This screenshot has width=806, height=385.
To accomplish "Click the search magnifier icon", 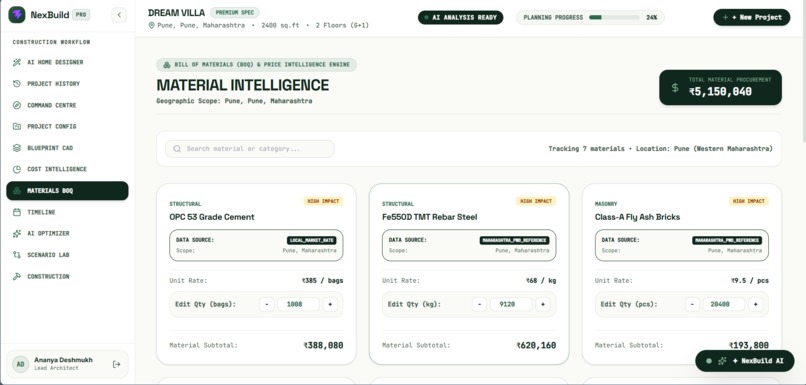I will [177, 149].
